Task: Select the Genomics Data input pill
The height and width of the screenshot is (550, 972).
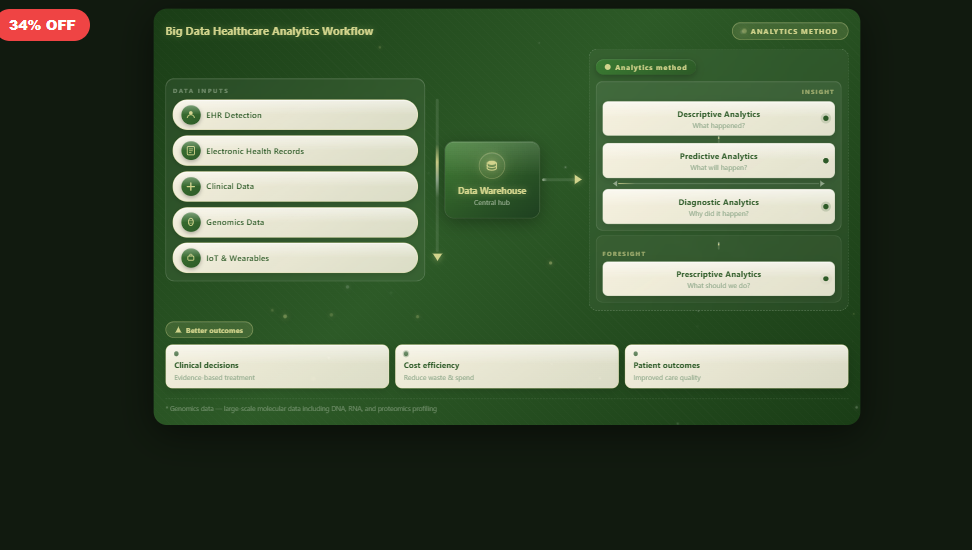Action: click(x=295, y=222)
